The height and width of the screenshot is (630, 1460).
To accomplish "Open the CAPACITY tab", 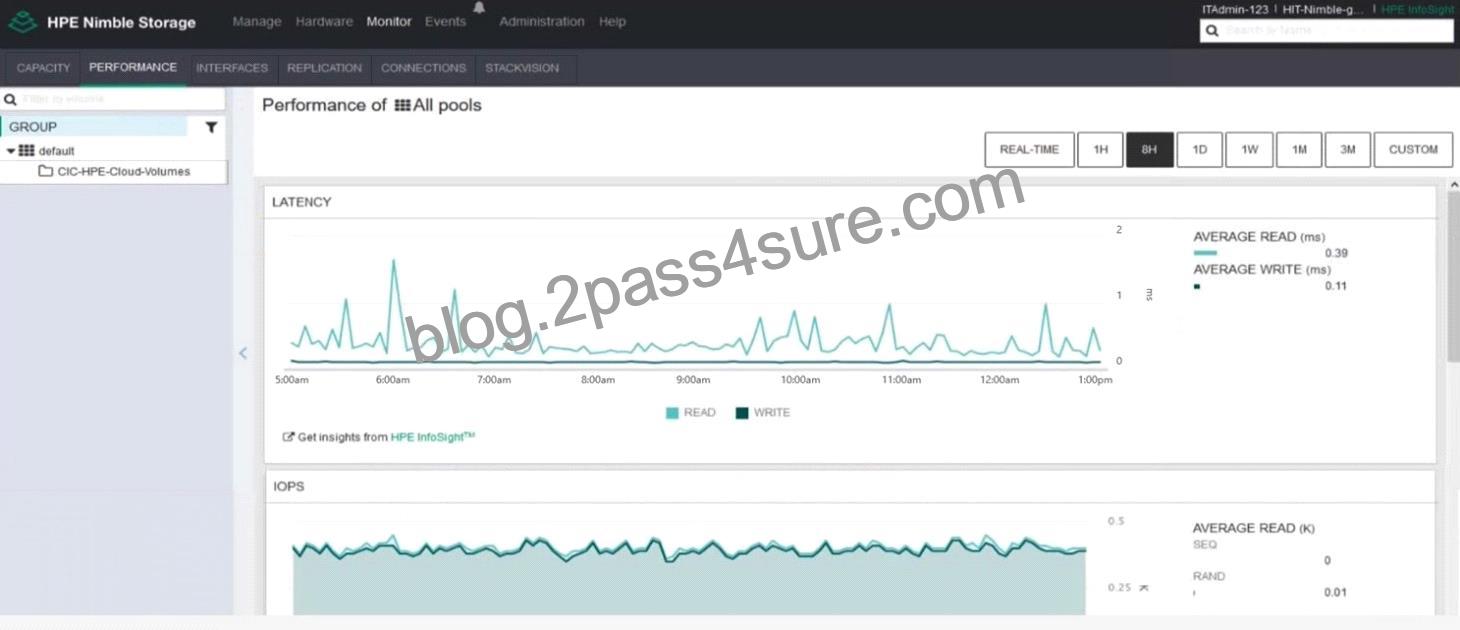I will pyautogui.click(x=43, y=68).
